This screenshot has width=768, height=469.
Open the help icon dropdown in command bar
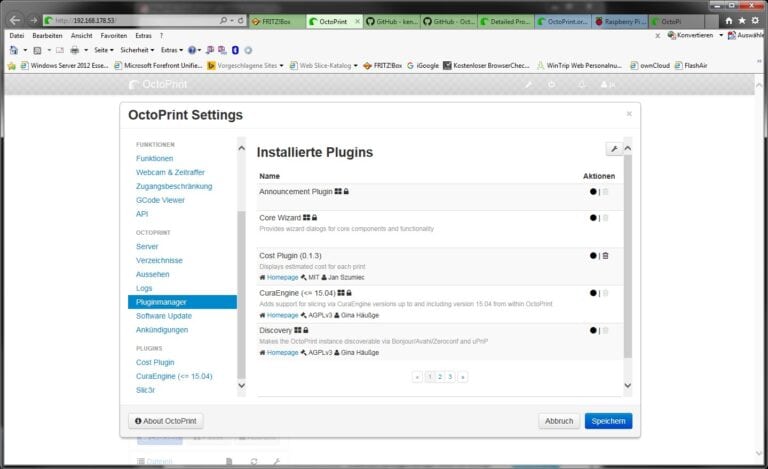[195, 50]
